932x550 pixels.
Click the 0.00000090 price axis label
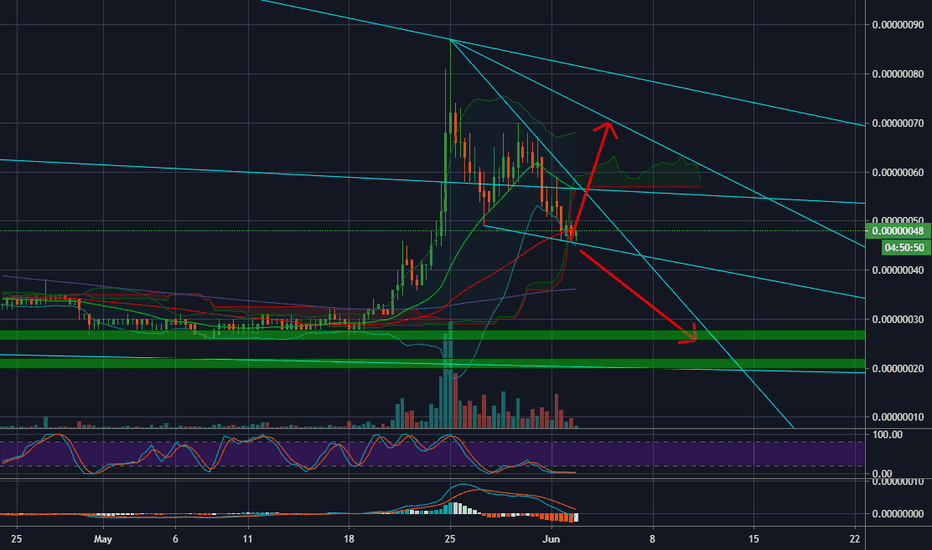click(898, 25)
